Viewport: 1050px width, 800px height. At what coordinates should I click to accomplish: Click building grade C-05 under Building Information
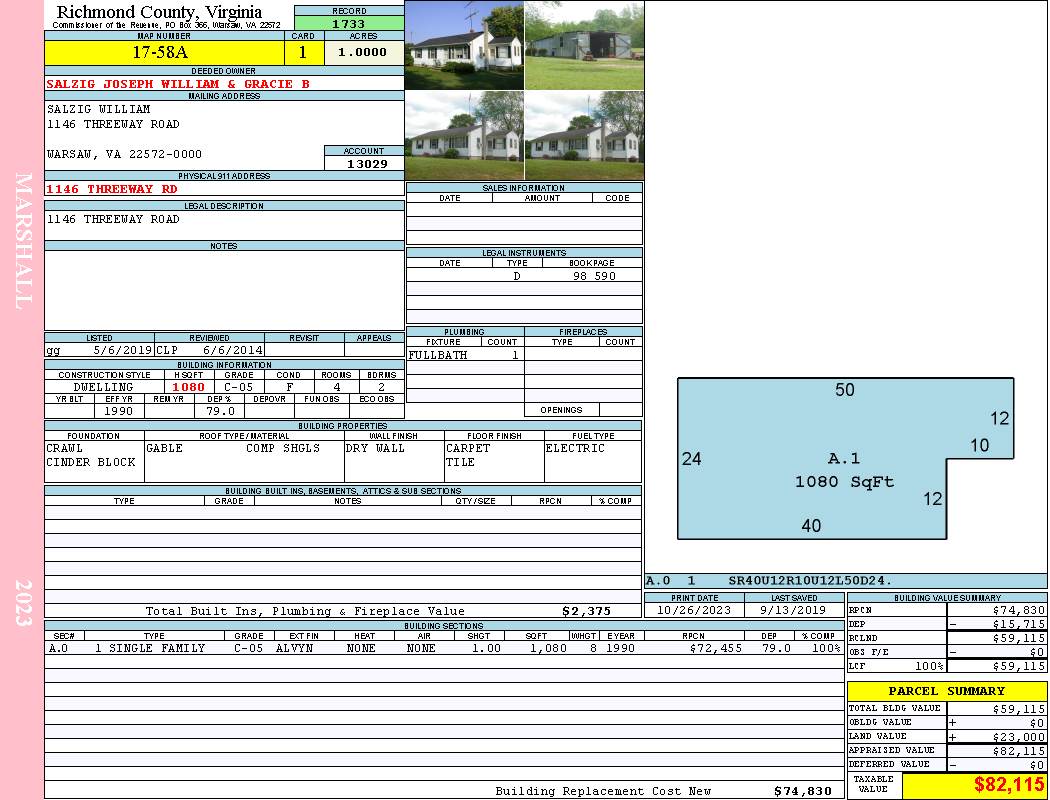(x=238, y=387)
